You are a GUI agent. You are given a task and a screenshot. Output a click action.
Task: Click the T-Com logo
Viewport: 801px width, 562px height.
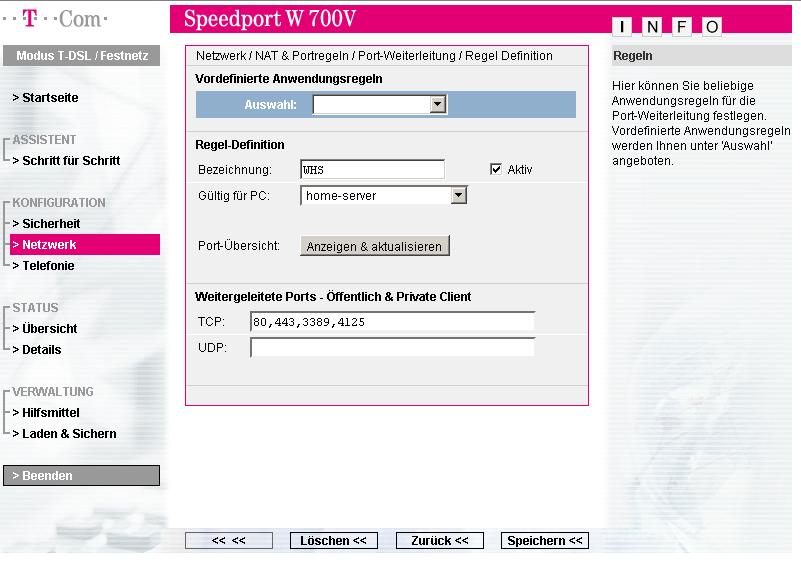[x=55, y=19]
